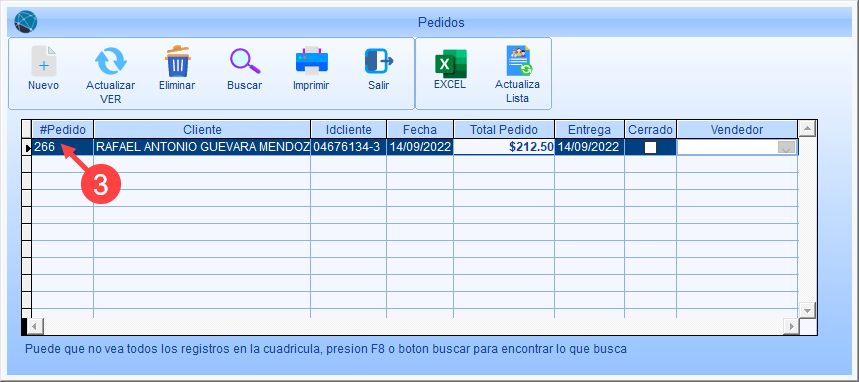Click the globe application icon in title bar
This screenshot has width=859, height=382.
coord(25,22)
